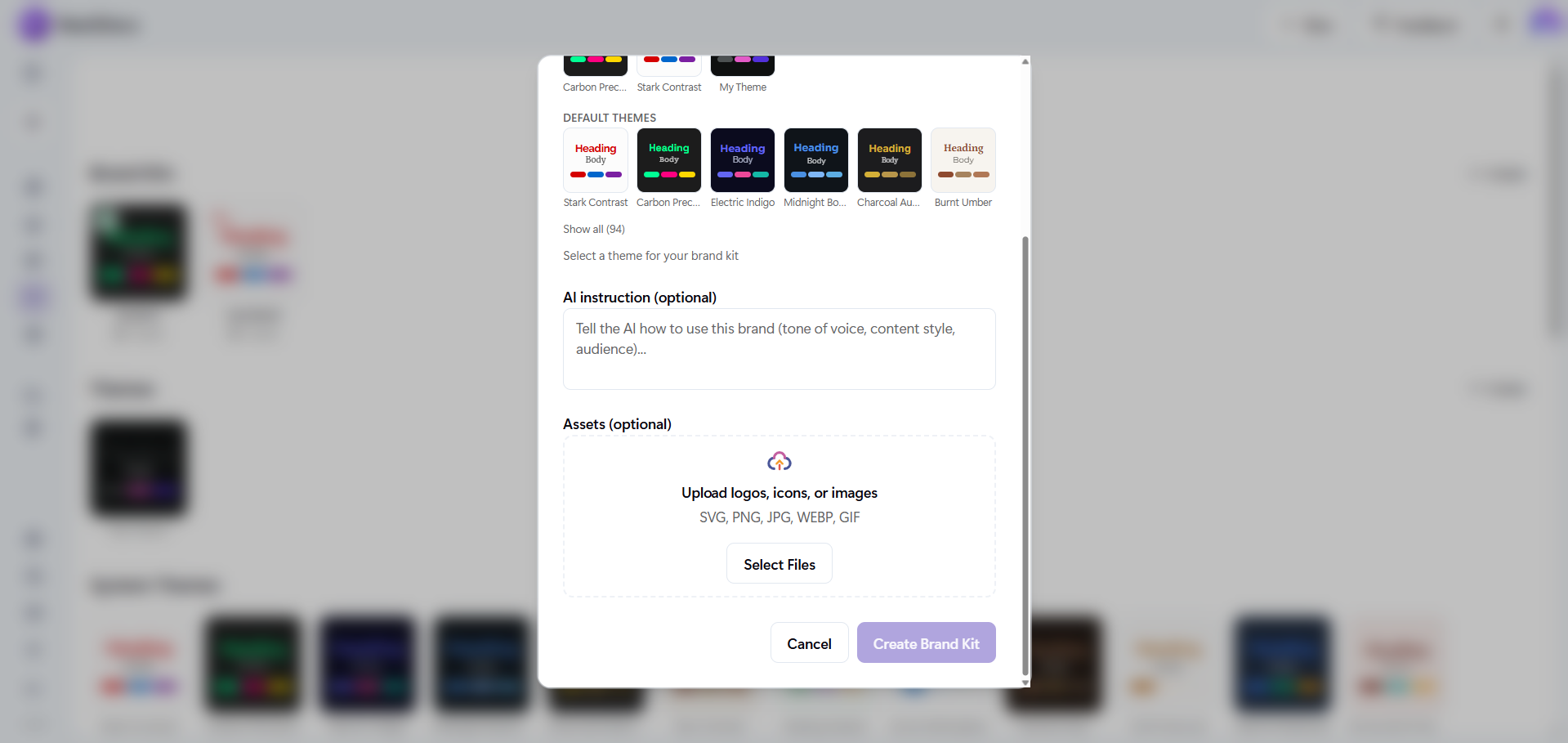Expand themes with Show all (94)
The width and height of the screenshot is (1568, 743).
[593, 229]
